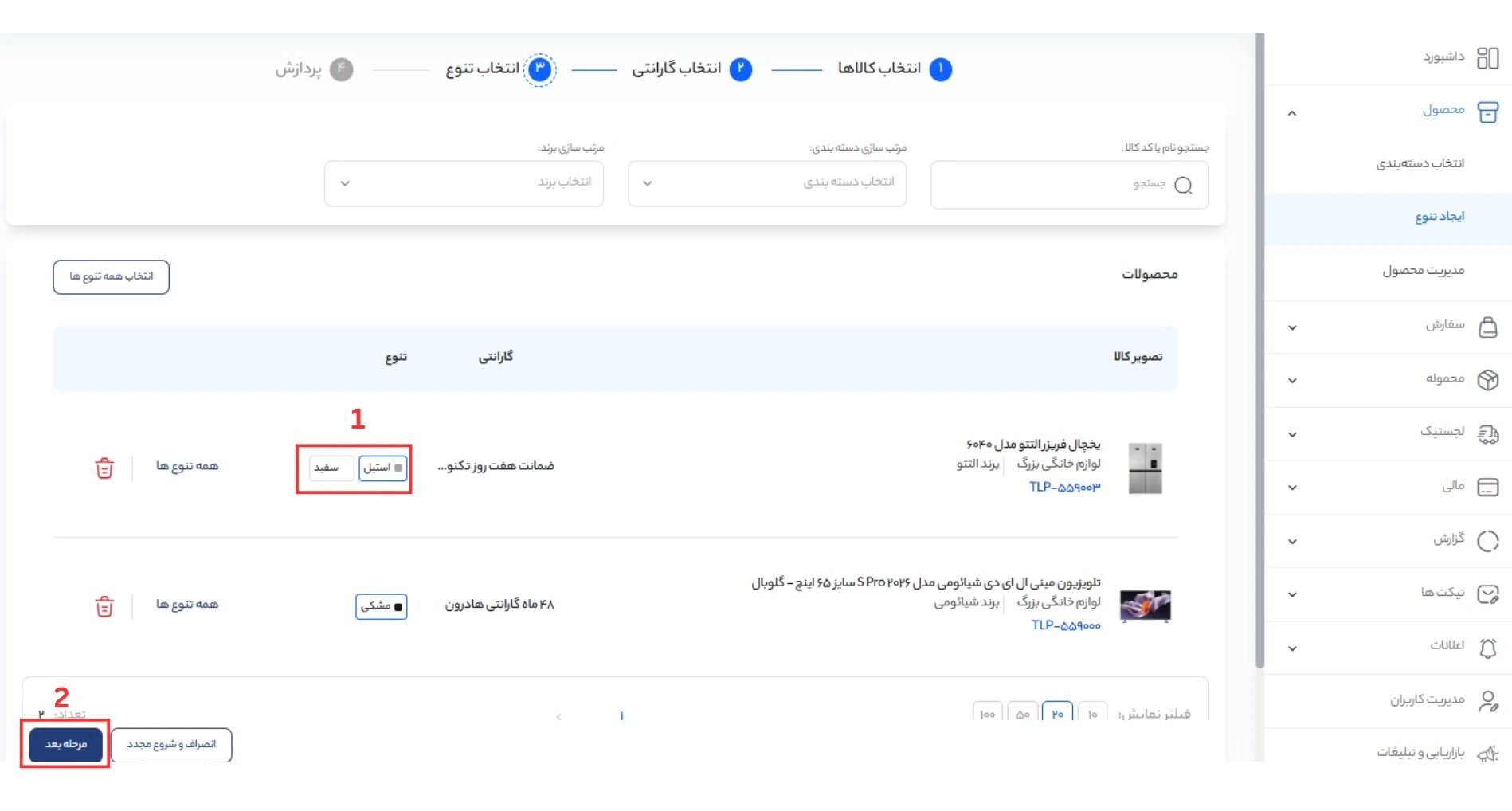
Task: Click the Xiaomi TV product thumbnail
Action: (x=1146, y=606)
